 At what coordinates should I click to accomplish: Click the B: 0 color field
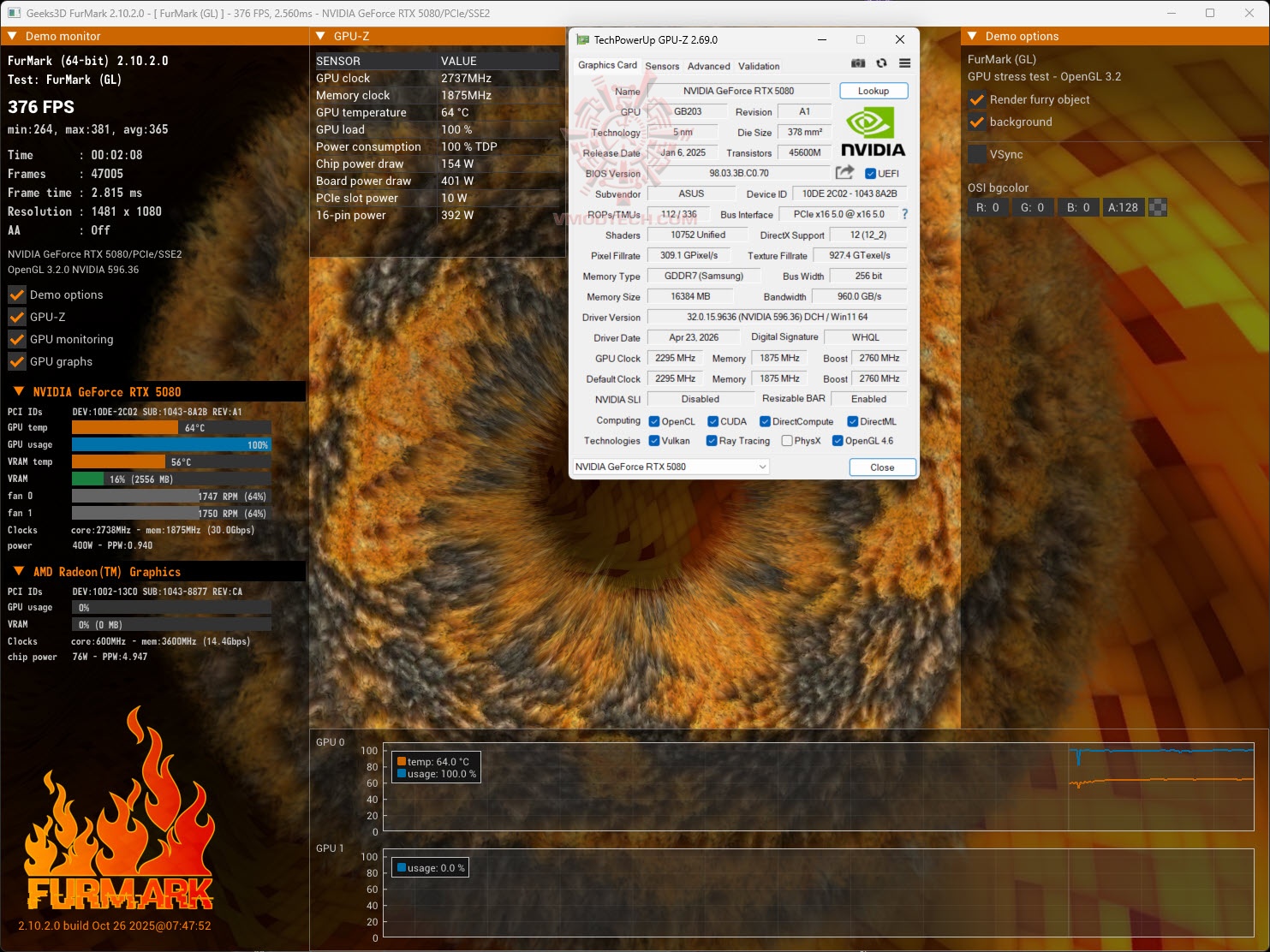pyautogui.click(x=1078, y=207)
